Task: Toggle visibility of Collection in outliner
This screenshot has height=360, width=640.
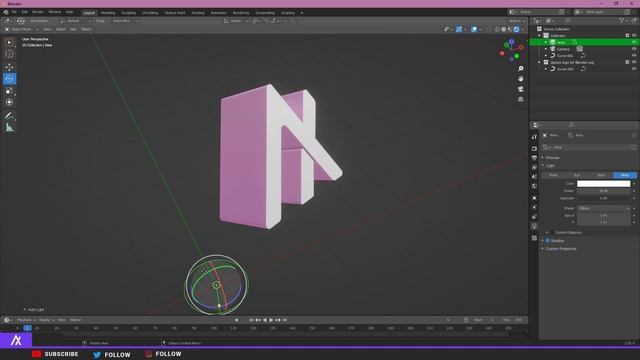Action: click(634, 36)
